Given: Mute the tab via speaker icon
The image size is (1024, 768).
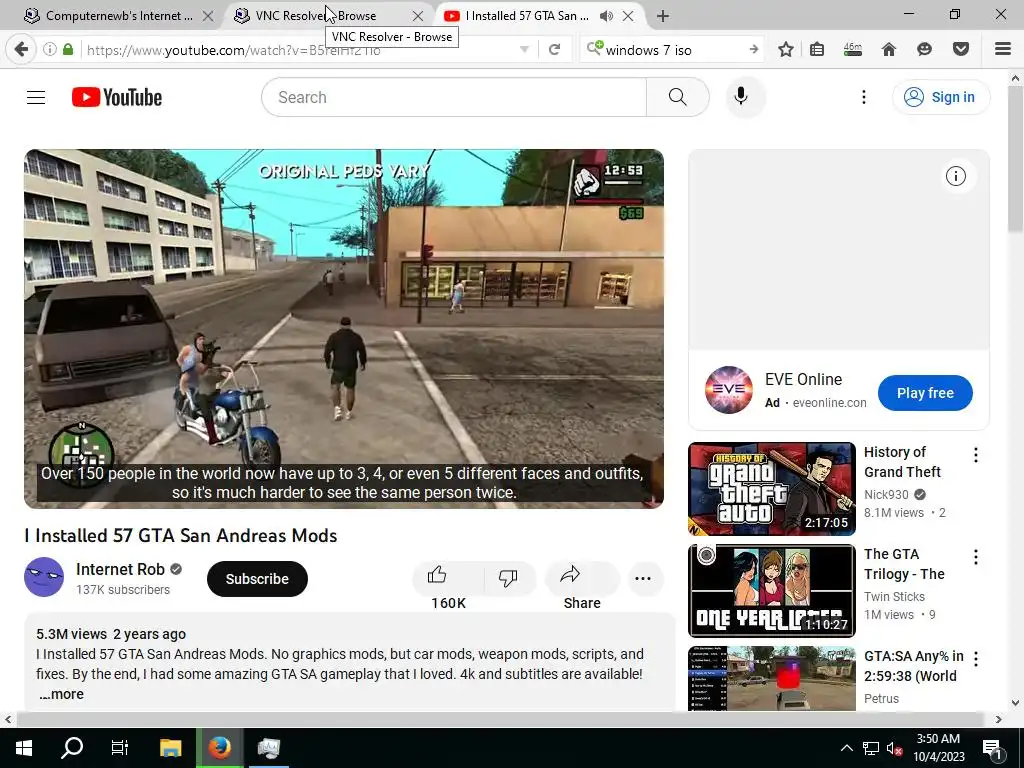Looking at the screenshot, I should point(606,16).
